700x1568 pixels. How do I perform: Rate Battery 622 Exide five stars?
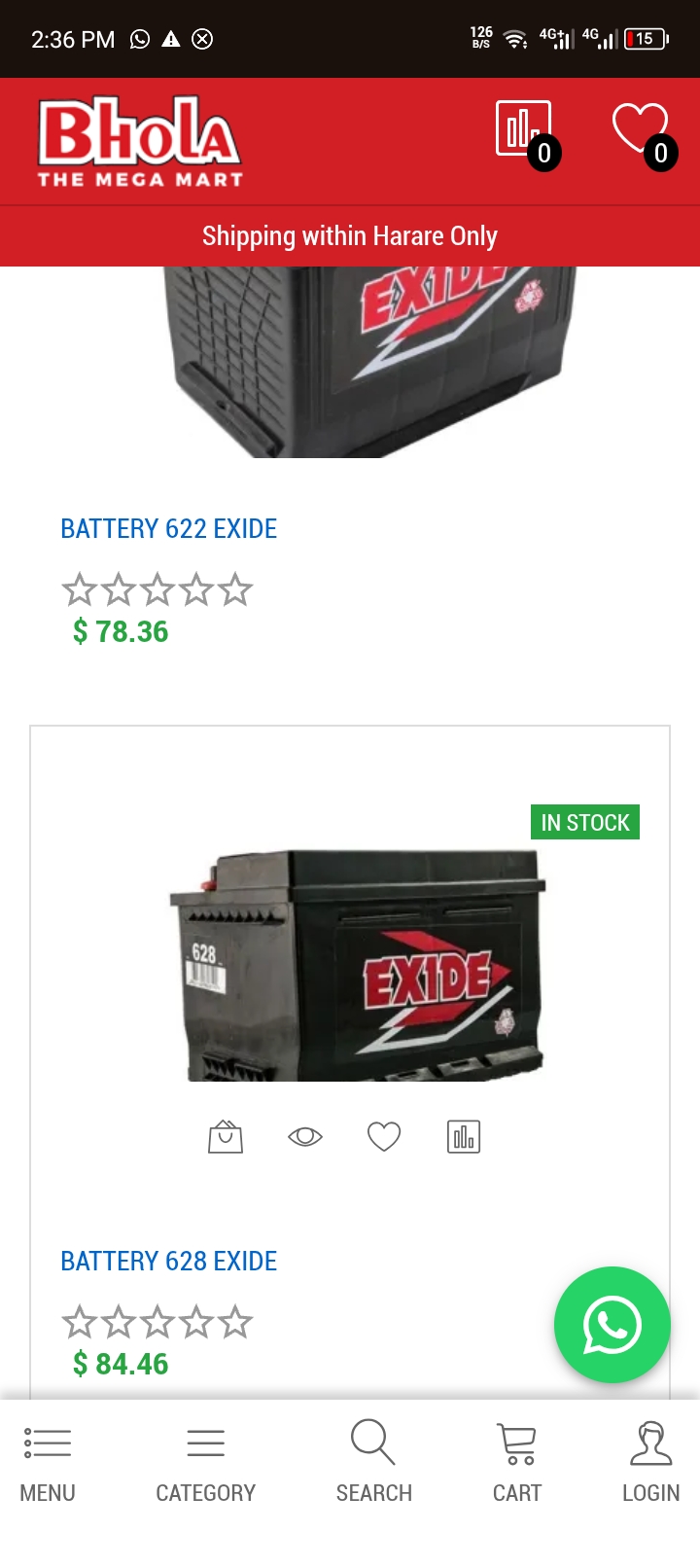click(235, 589)
